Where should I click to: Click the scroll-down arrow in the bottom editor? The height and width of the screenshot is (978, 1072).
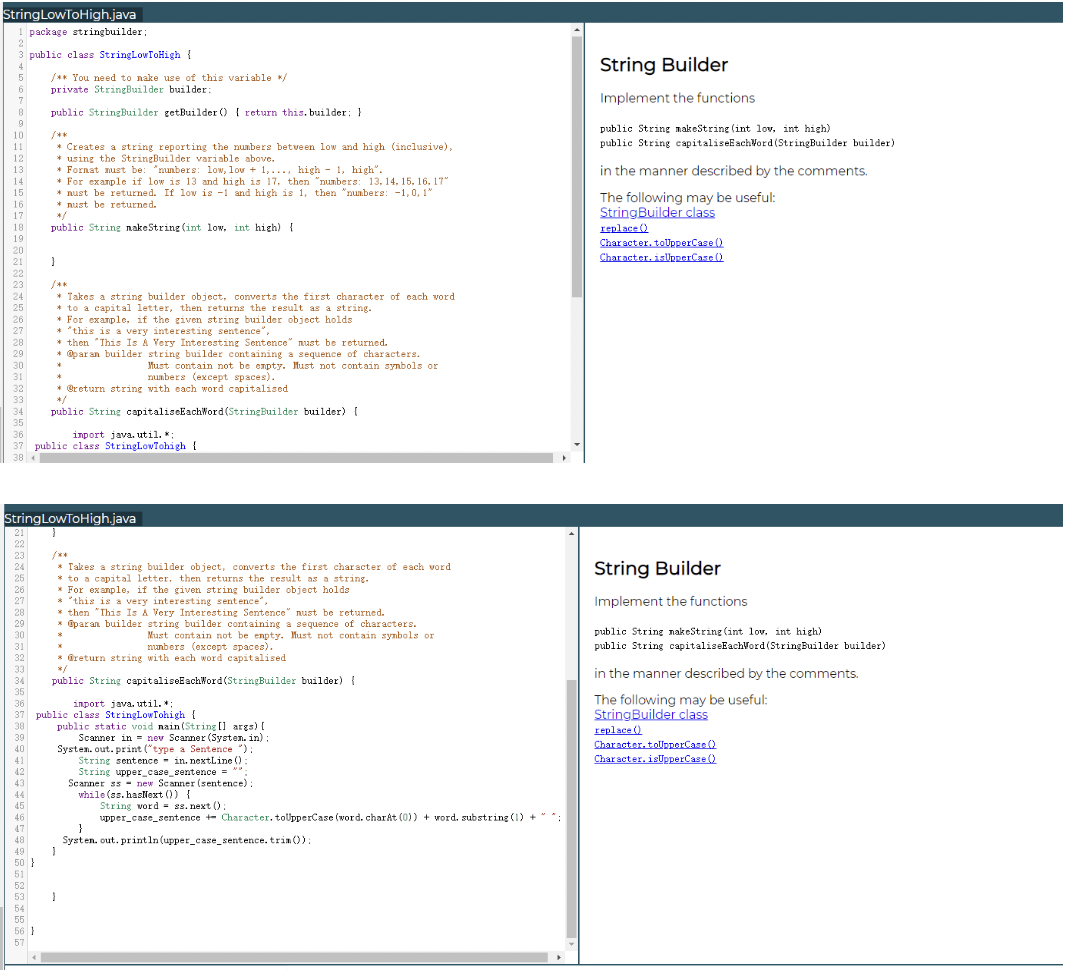(572, 945)
